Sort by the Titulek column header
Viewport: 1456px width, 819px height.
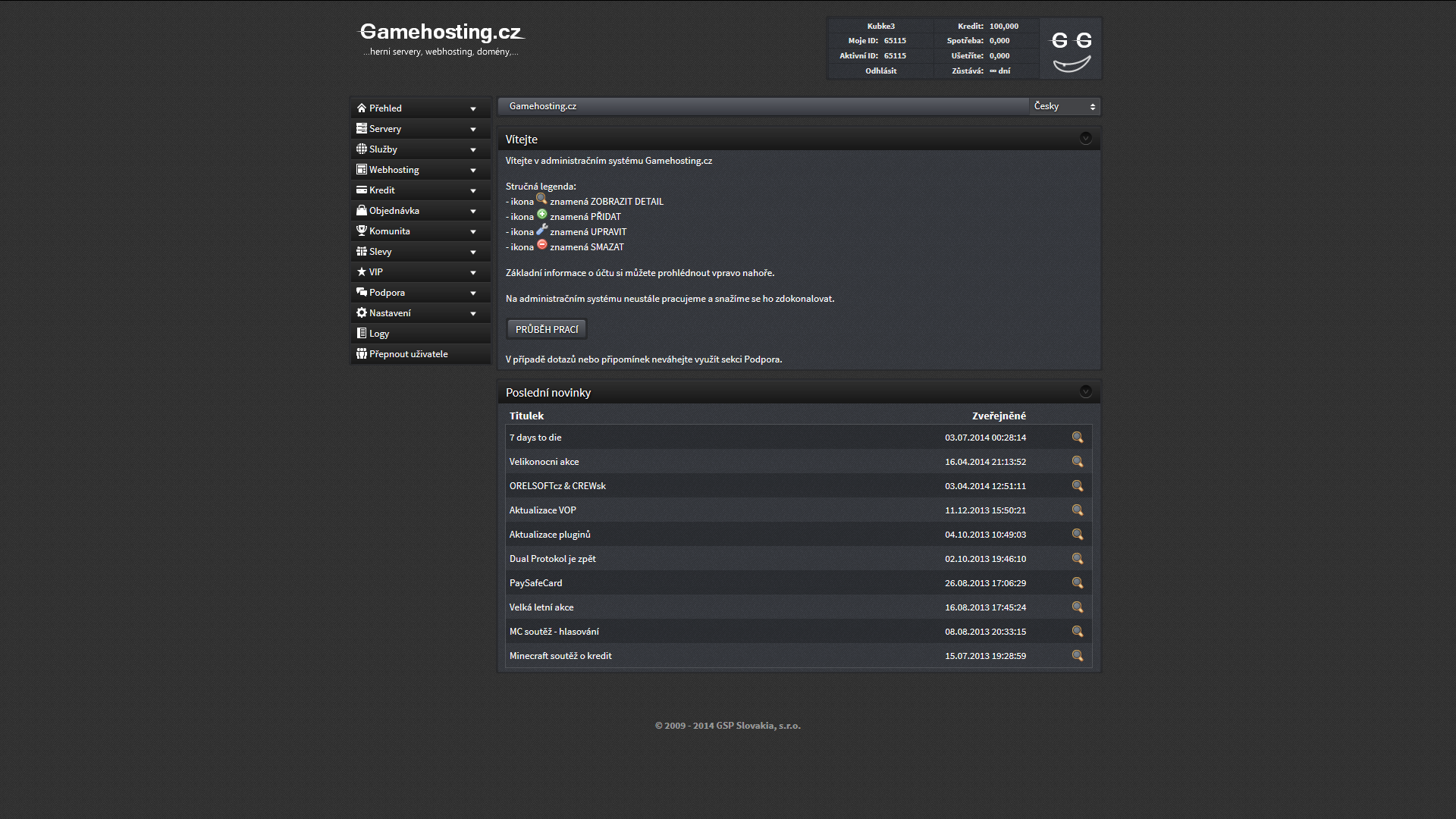pos(526,416)
